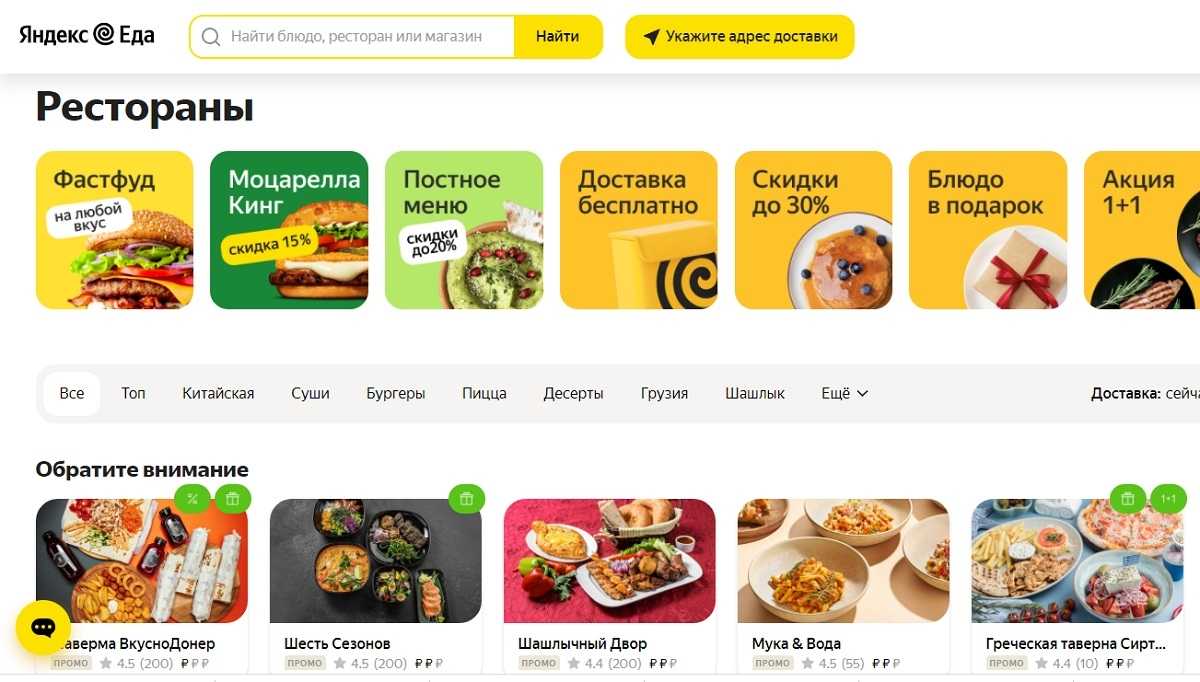
Task: Expand the Ещё cuisine dropdown
Action: pos(844,393)
